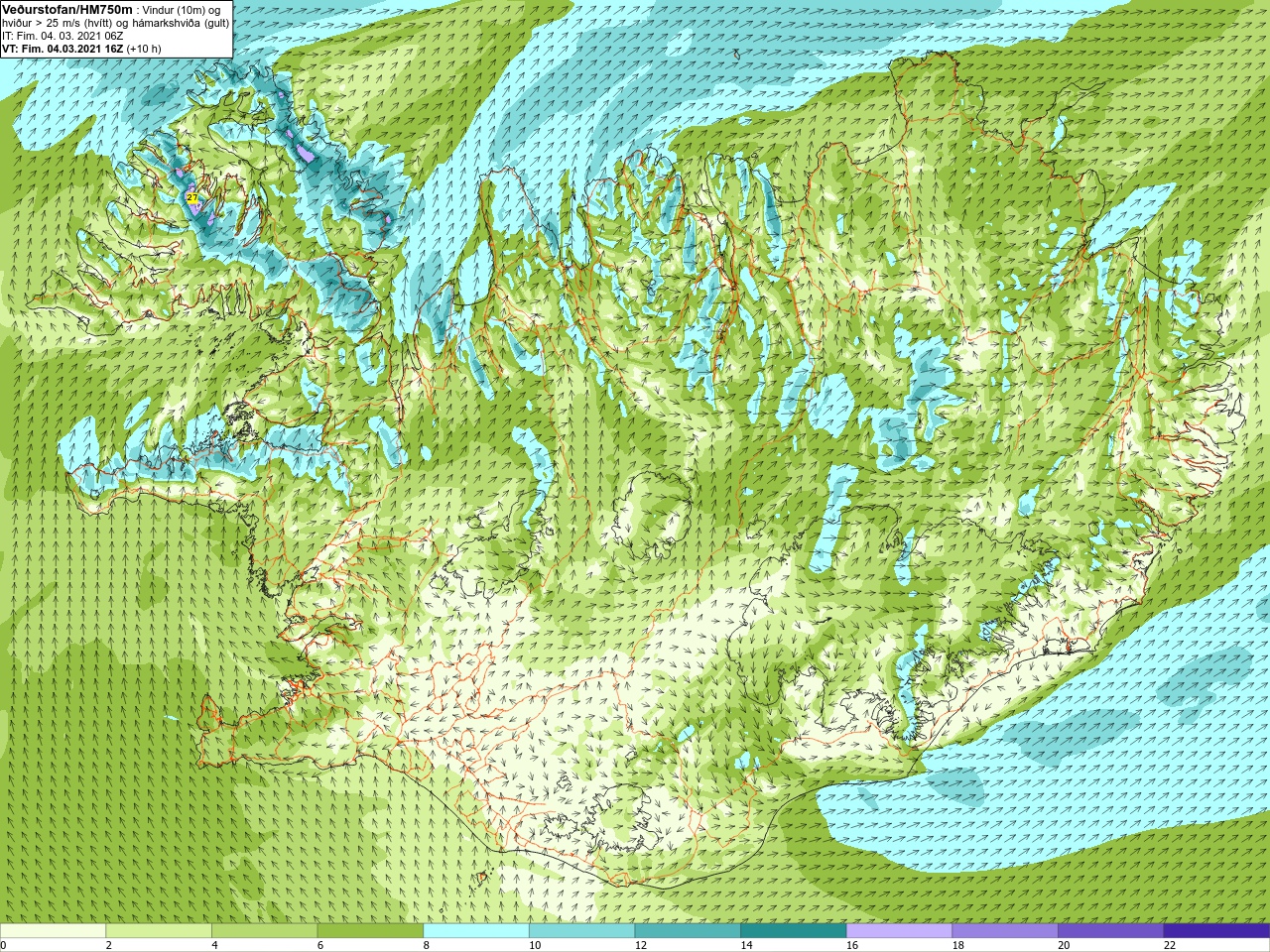This screenshot has width=1270, height=952.
Task: Click the yellow 27 max gust marker
Action: [x=192, y=198]
